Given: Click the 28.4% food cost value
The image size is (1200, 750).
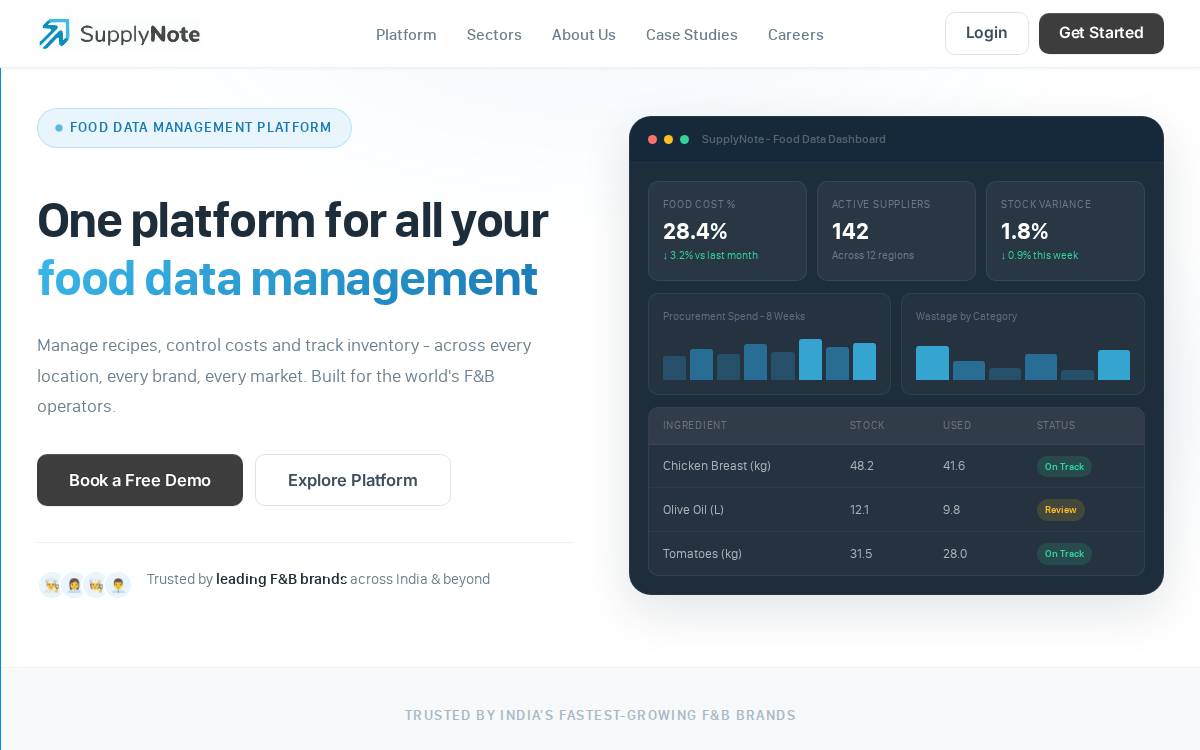Looking at the screenshot, I should [x=695, y=231].
